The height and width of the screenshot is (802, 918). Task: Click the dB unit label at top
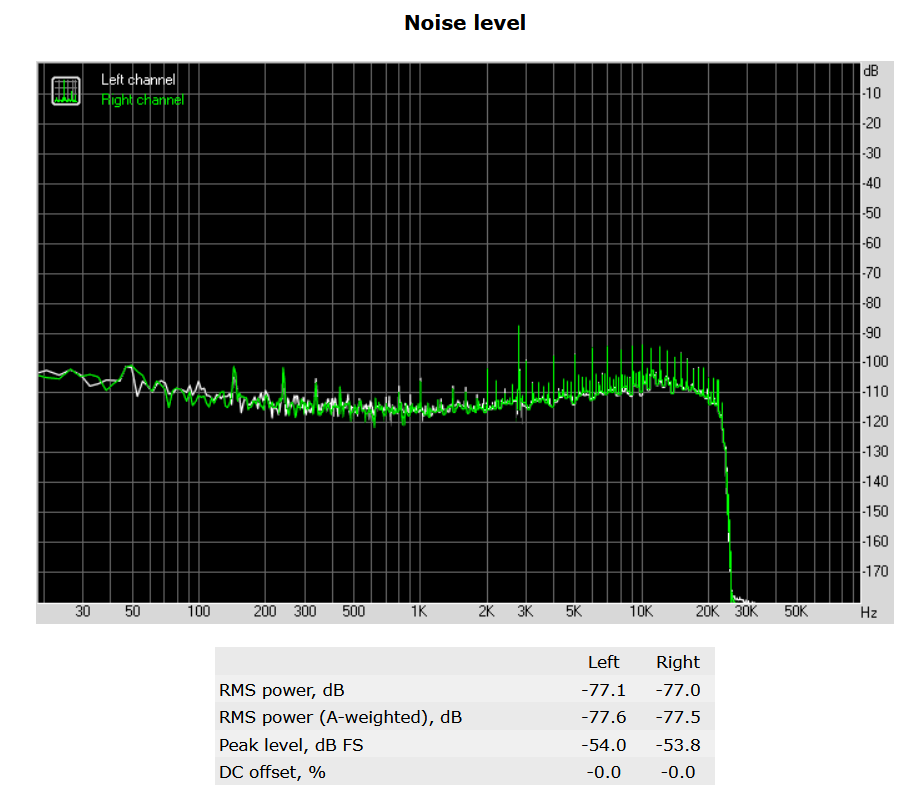click(871, 71)
